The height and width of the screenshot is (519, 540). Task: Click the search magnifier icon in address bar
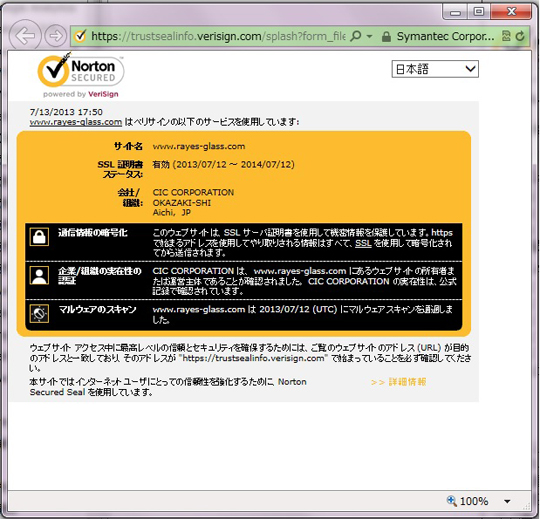click(x=356, y=36)
